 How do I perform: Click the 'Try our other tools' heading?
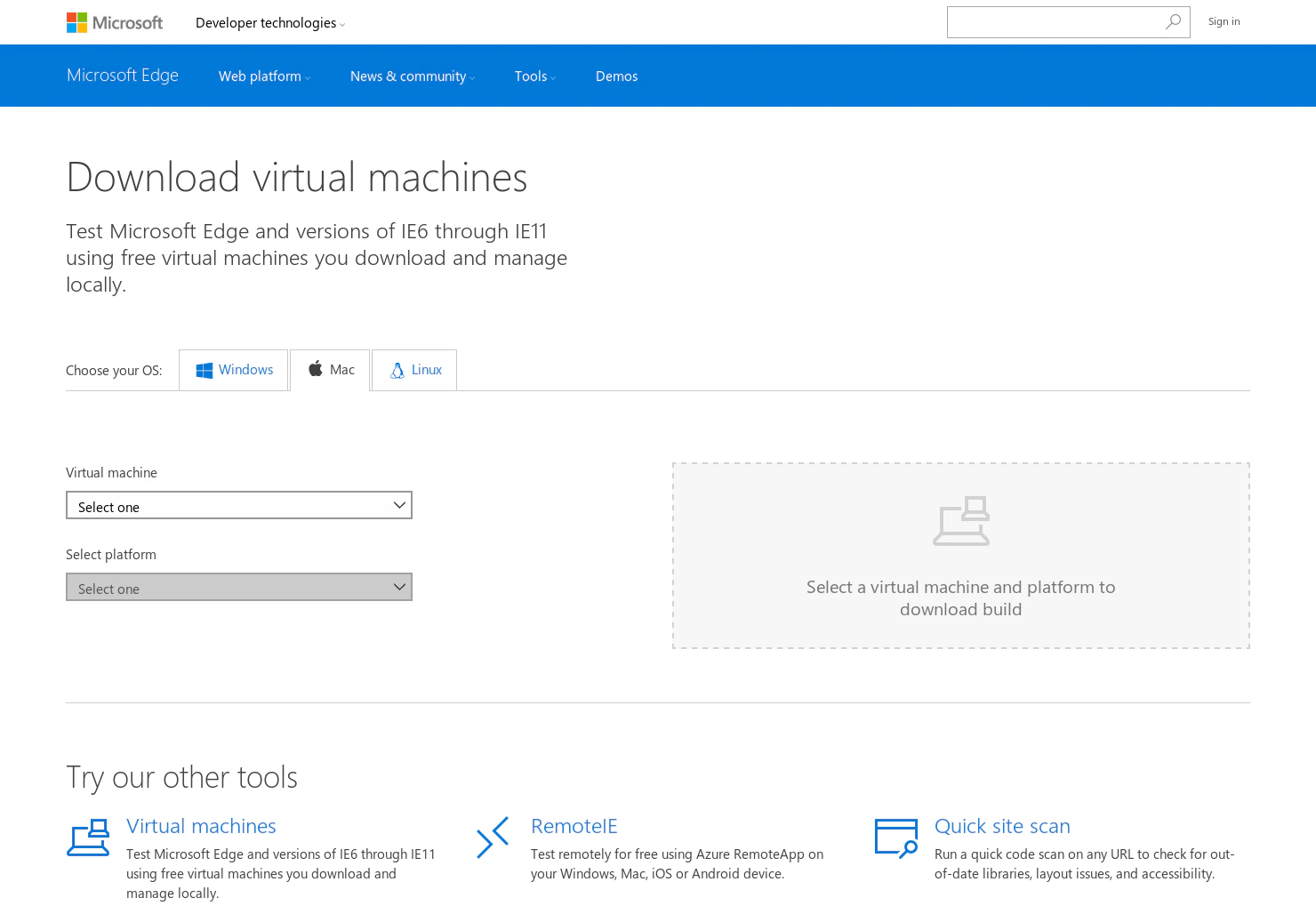click(182, 777)
